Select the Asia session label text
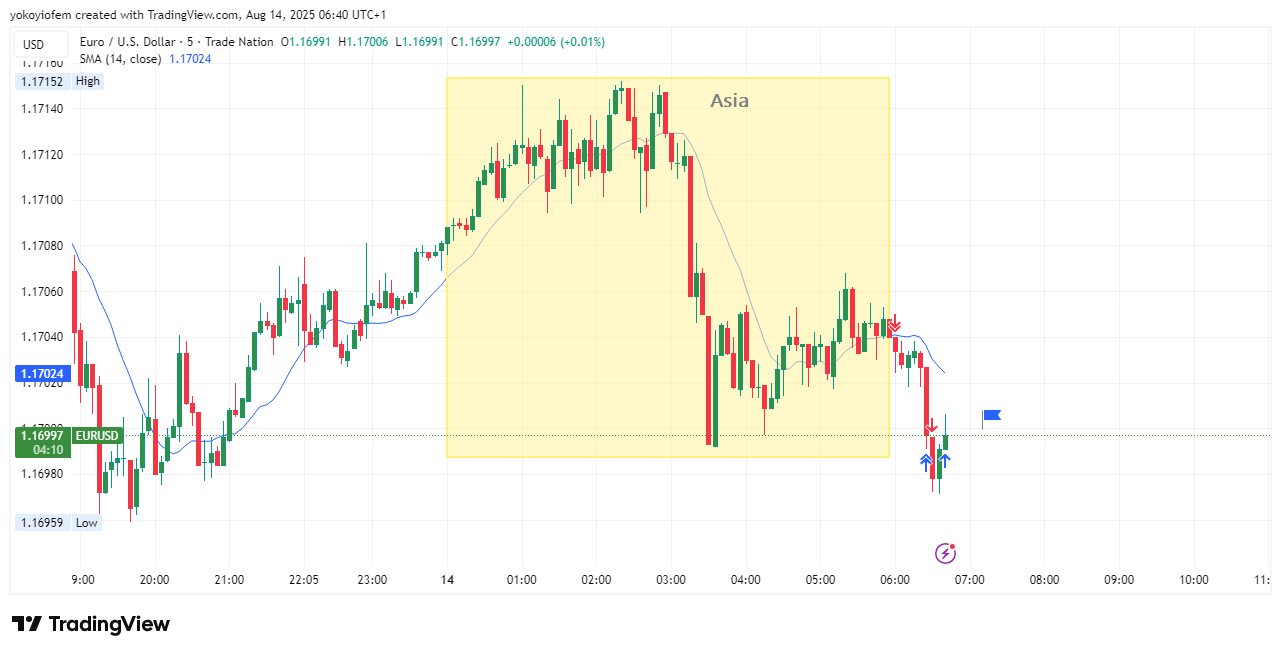 pos(729,100)
